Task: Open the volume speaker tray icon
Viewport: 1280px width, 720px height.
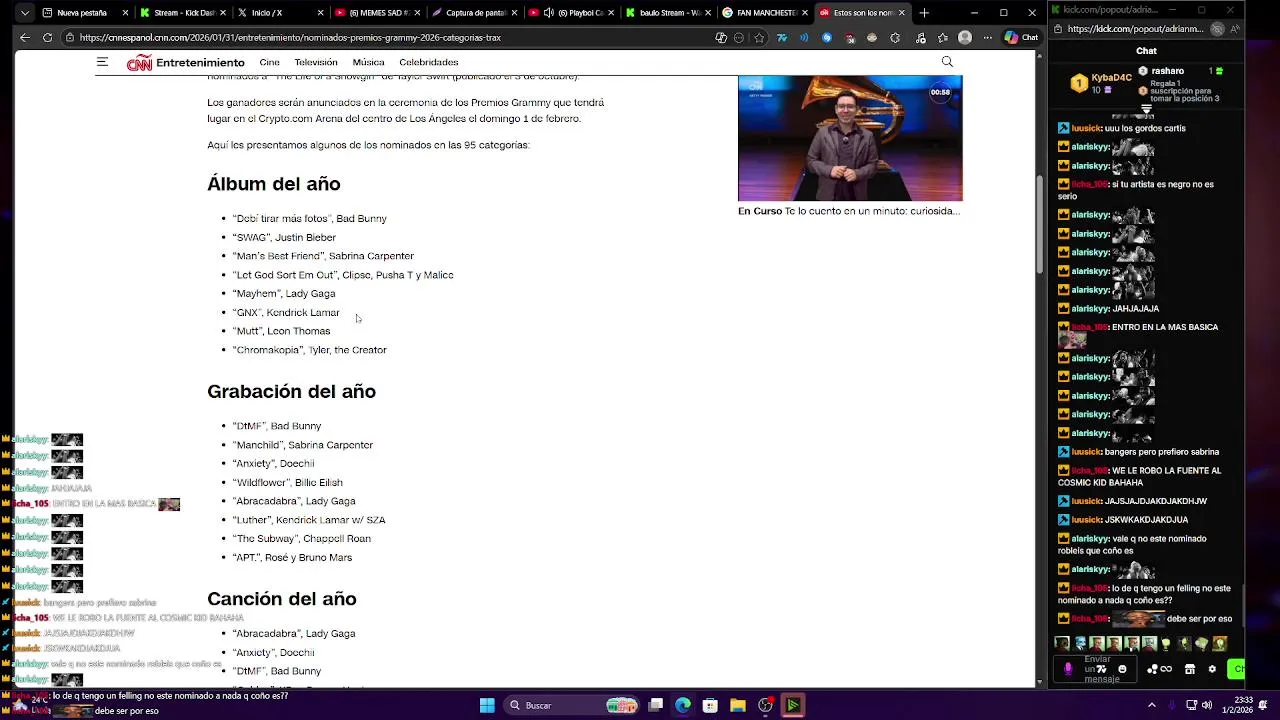Action: click(1207, 705)
